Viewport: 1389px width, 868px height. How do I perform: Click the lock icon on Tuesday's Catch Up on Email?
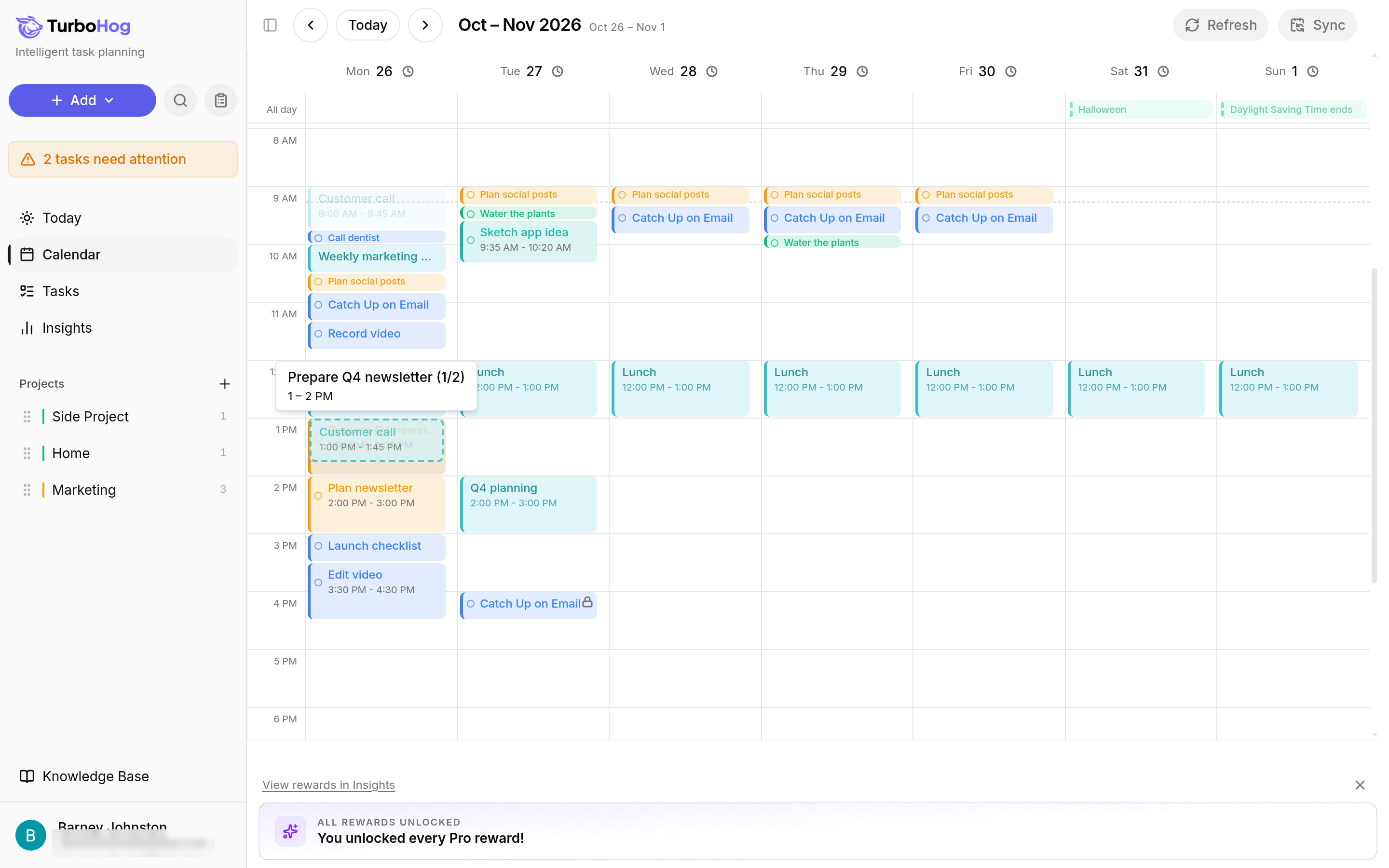[x=587, y=602]
